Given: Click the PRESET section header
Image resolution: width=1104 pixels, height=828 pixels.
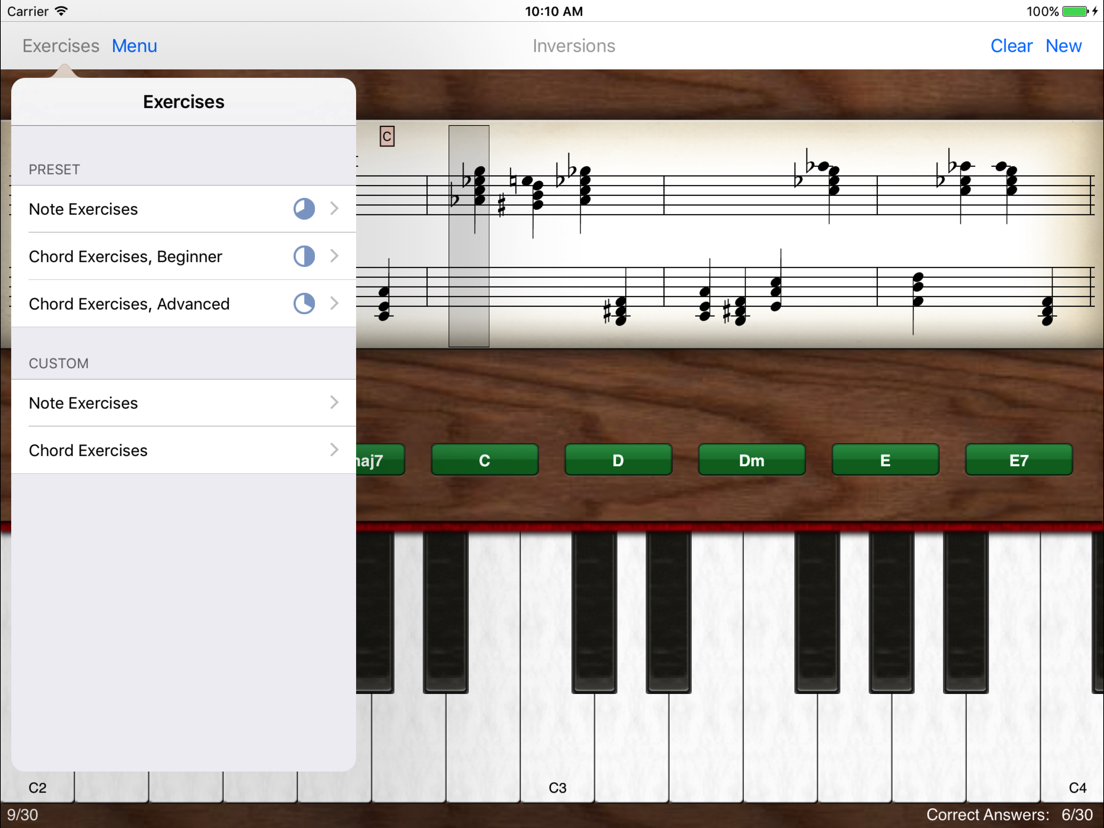Looking at the screenshot, I should click(54, 170).
